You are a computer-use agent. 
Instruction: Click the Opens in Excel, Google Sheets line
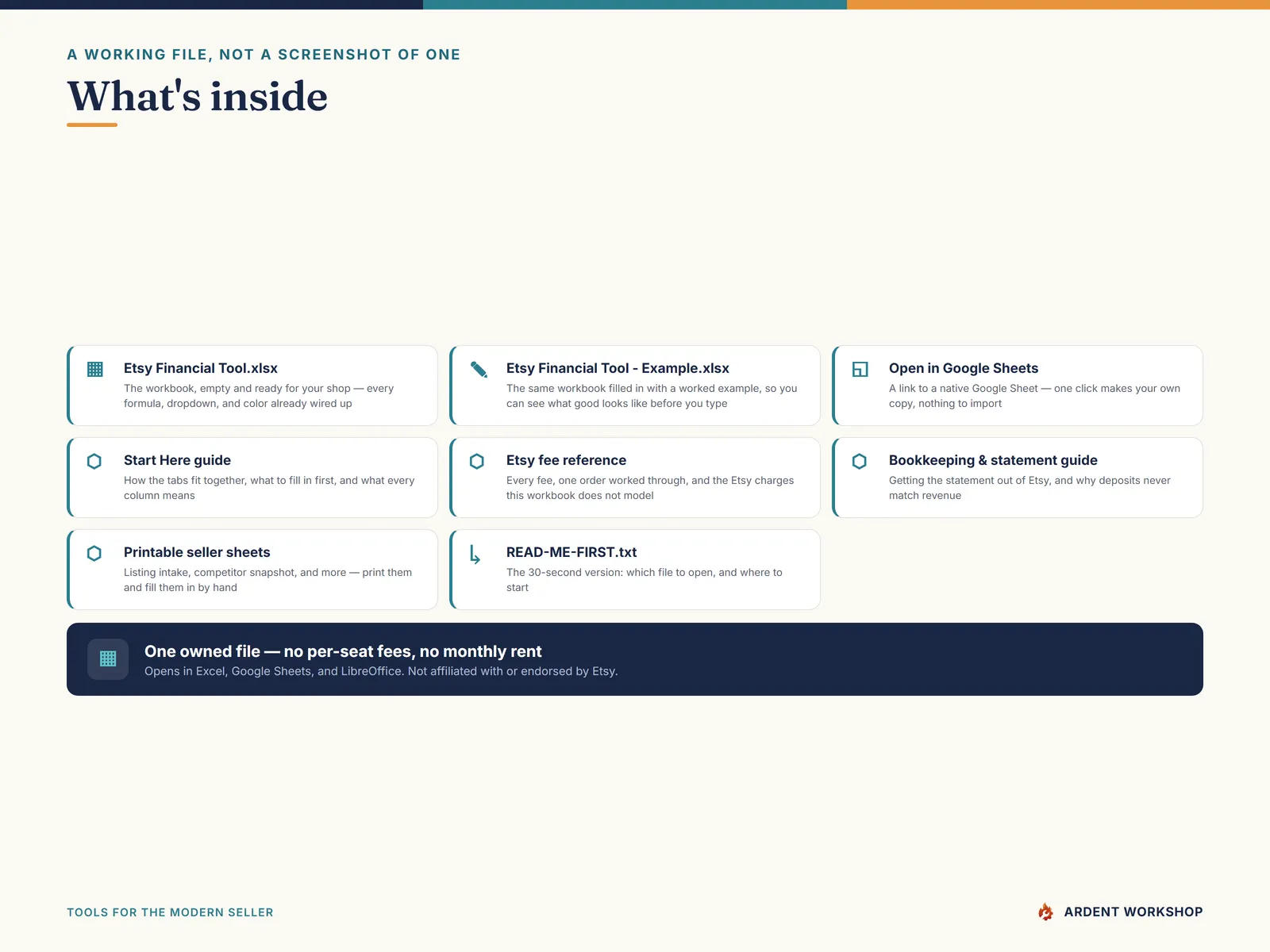click(x=381, y=671)
